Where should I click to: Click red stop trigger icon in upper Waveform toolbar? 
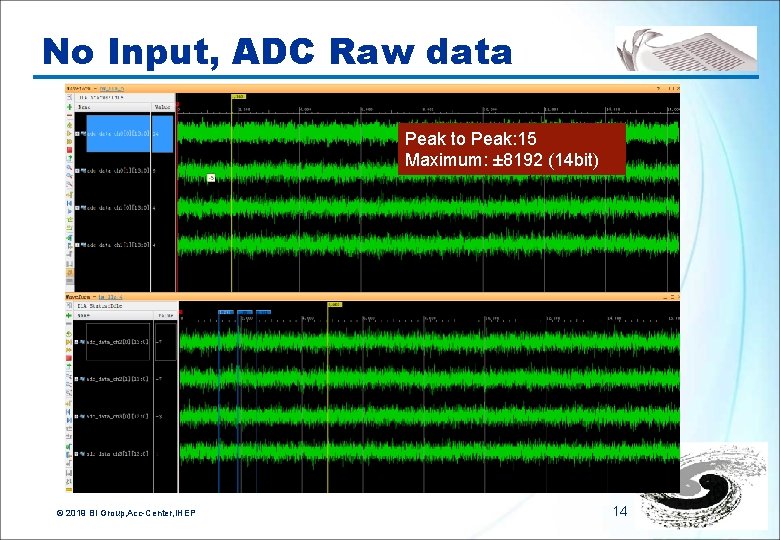pos(70,150)
